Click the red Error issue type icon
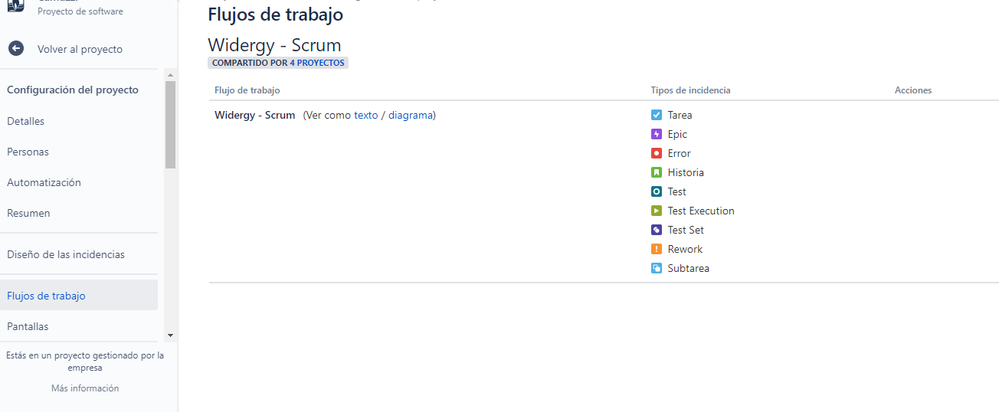The width and height of the screenshot is (999, 412). (x=656, y=153)
